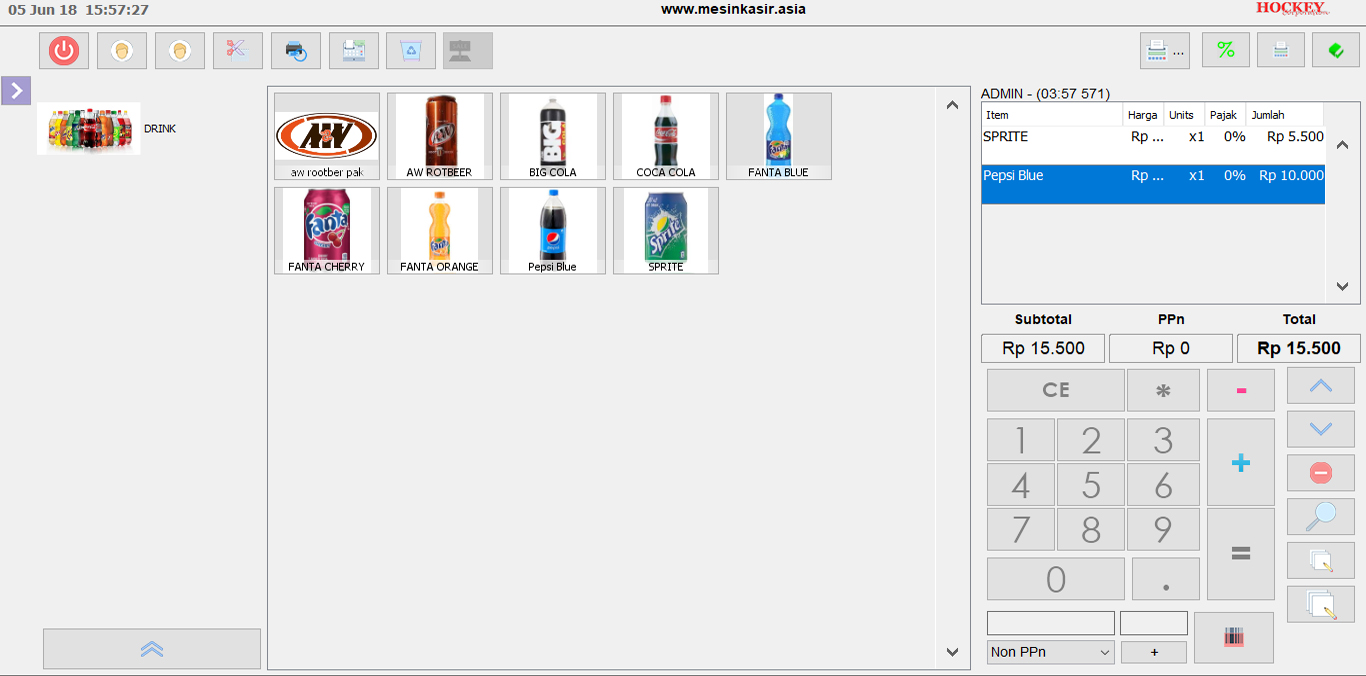The height and width of the screenshot is (676, 1366).
Task: Tap keypad number 8
Action: (x=1091, y=529)
